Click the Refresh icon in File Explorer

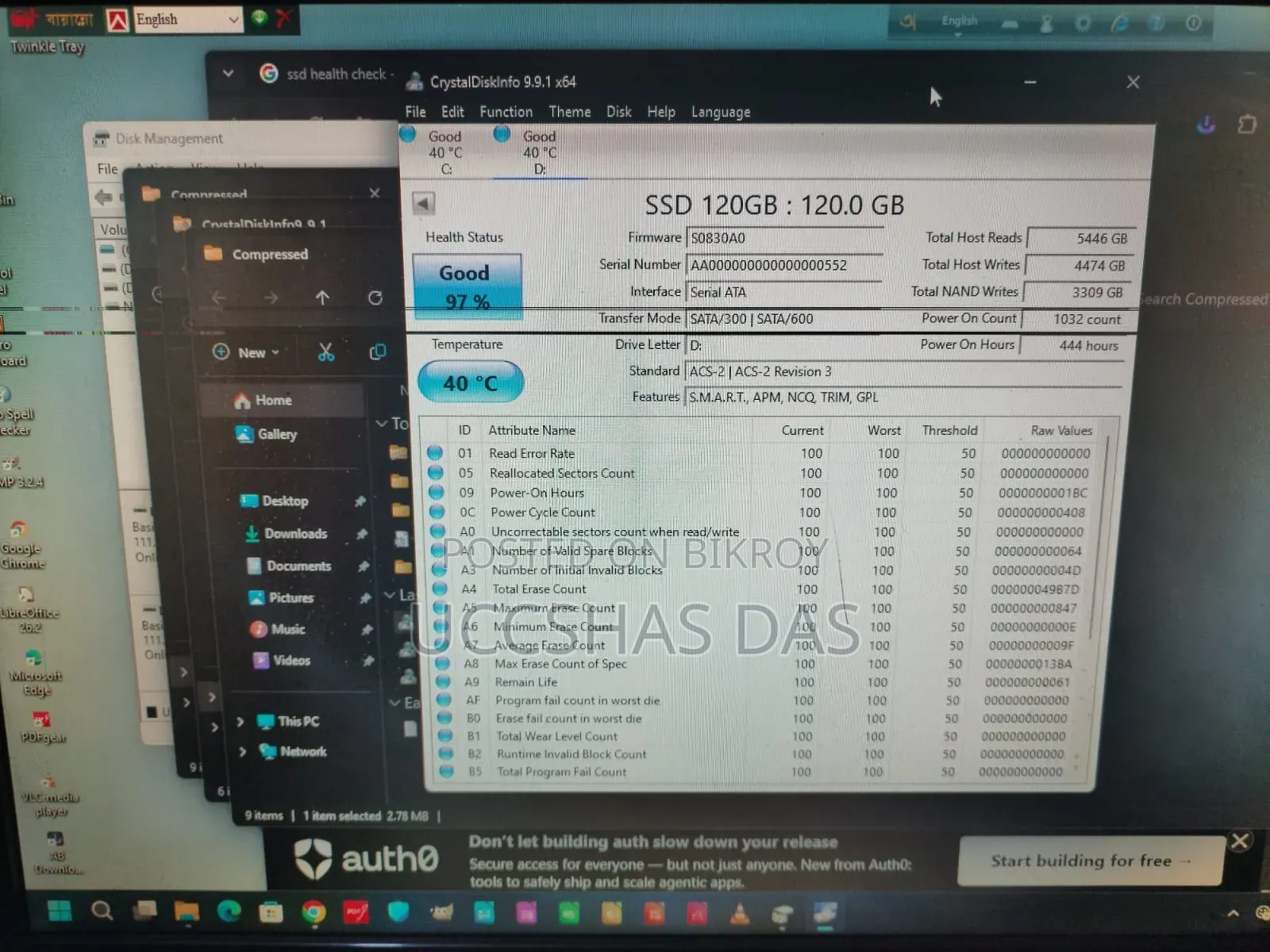(375, 297)
